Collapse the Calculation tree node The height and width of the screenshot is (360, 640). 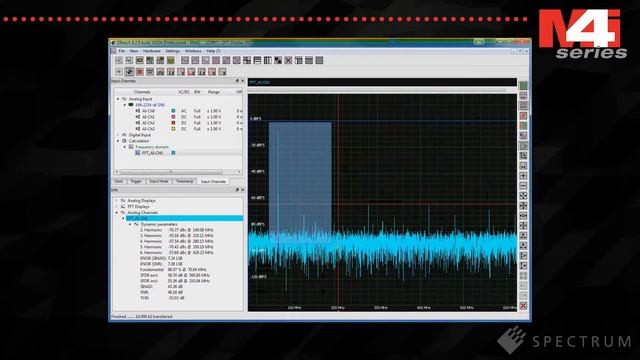tap(118, 141)
